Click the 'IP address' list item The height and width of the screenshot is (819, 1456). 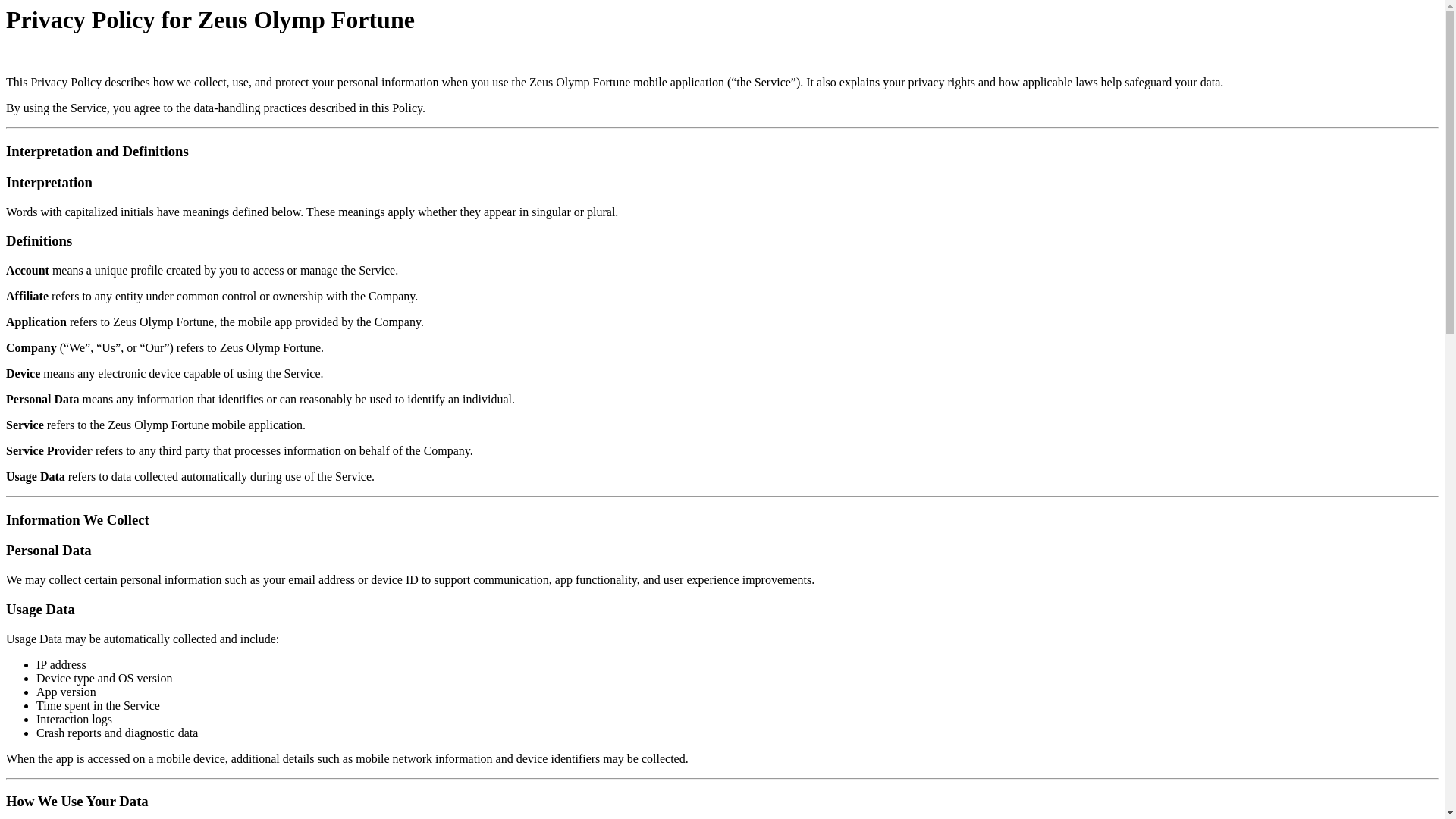coord(61,665)
